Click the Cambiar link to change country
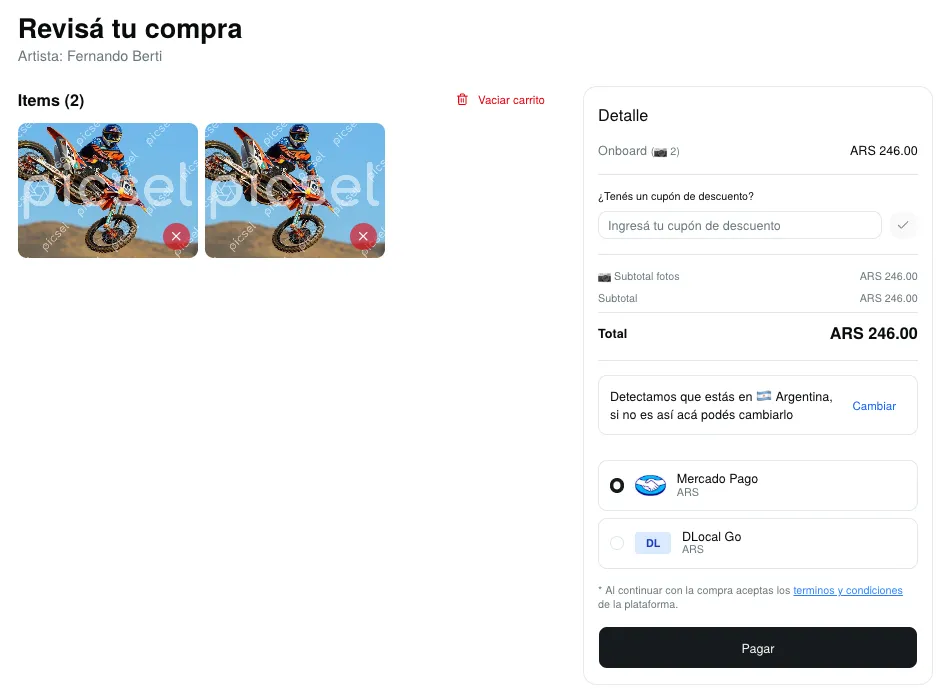 click(874, 406)
